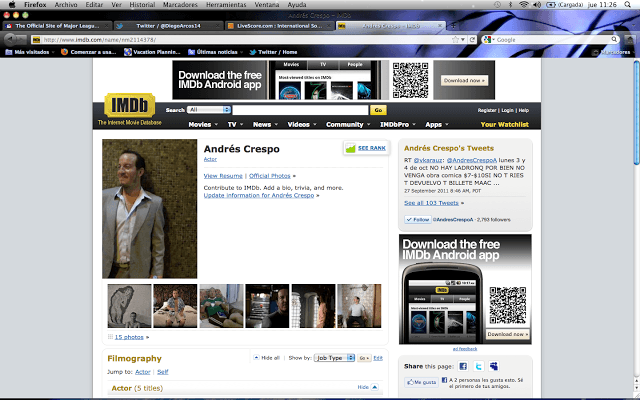Screen dimensions: 640x400
Task: Click Download now in the top banner
Action: coord(464,80)
